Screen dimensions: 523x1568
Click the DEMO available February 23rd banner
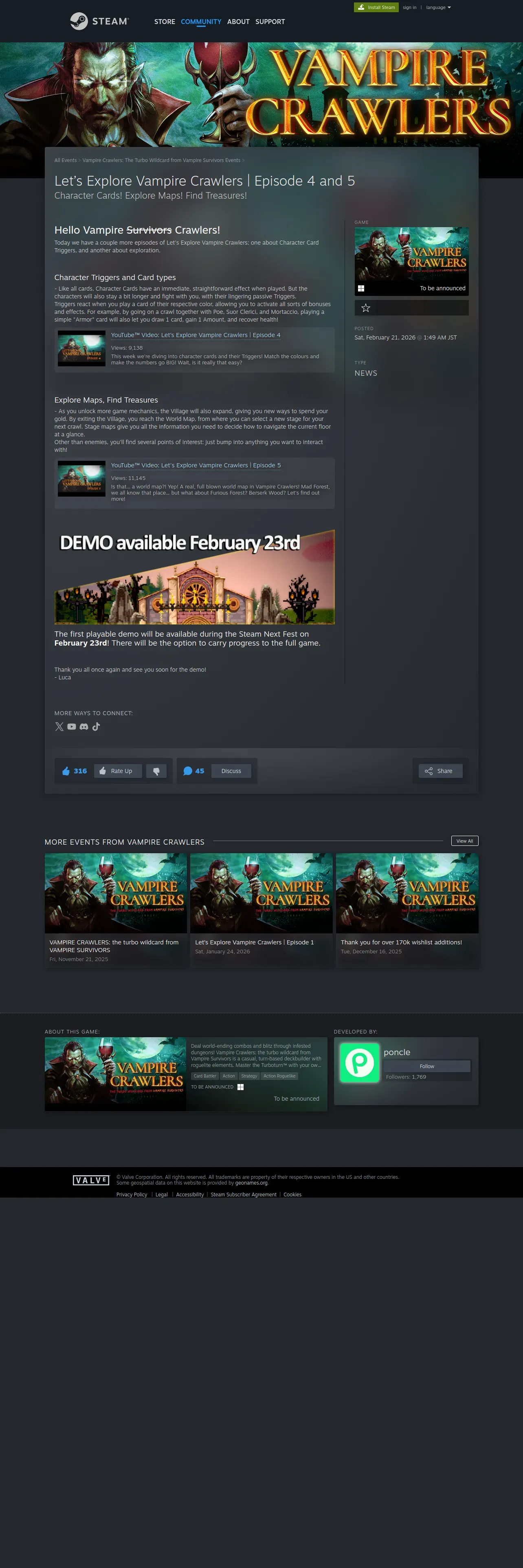coord(194,576)
